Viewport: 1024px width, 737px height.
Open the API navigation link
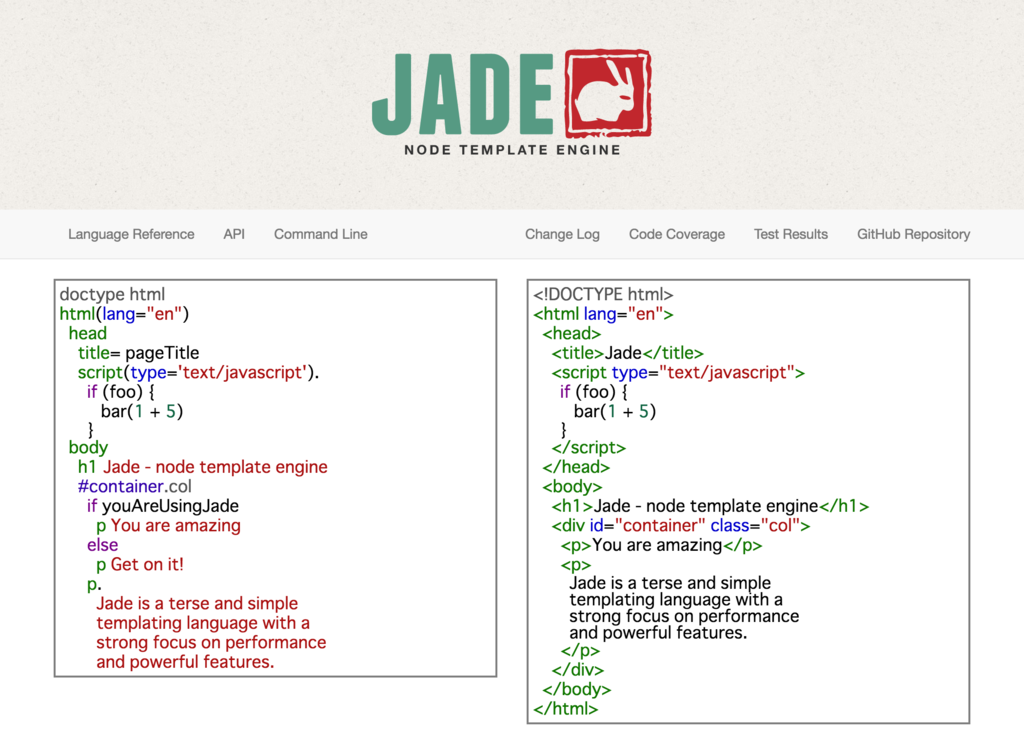coord(234,234)
